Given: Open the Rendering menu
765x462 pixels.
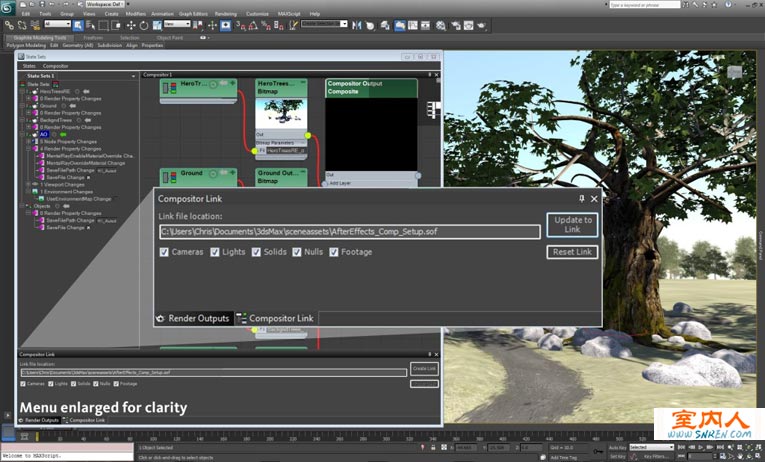Looking at the screenshot, I should (226, 14).
